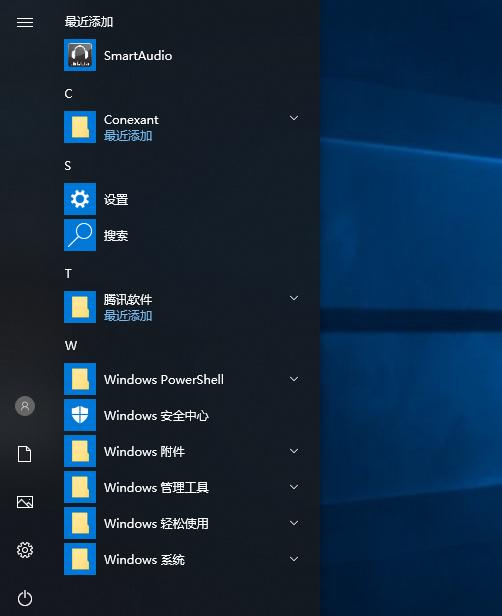
Task: Select the Conexant label
Action: (x=131, y=119)
